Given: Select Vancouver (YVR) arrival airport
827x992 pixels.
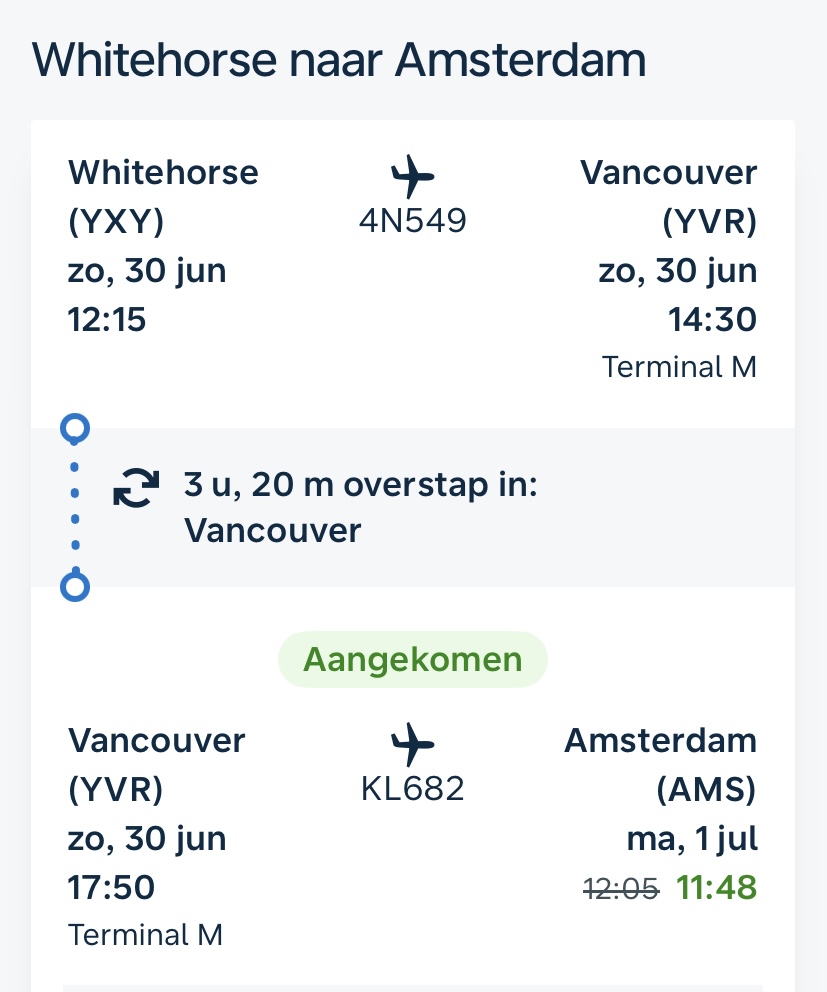Looking at the screenshot, I should (668, 196).
